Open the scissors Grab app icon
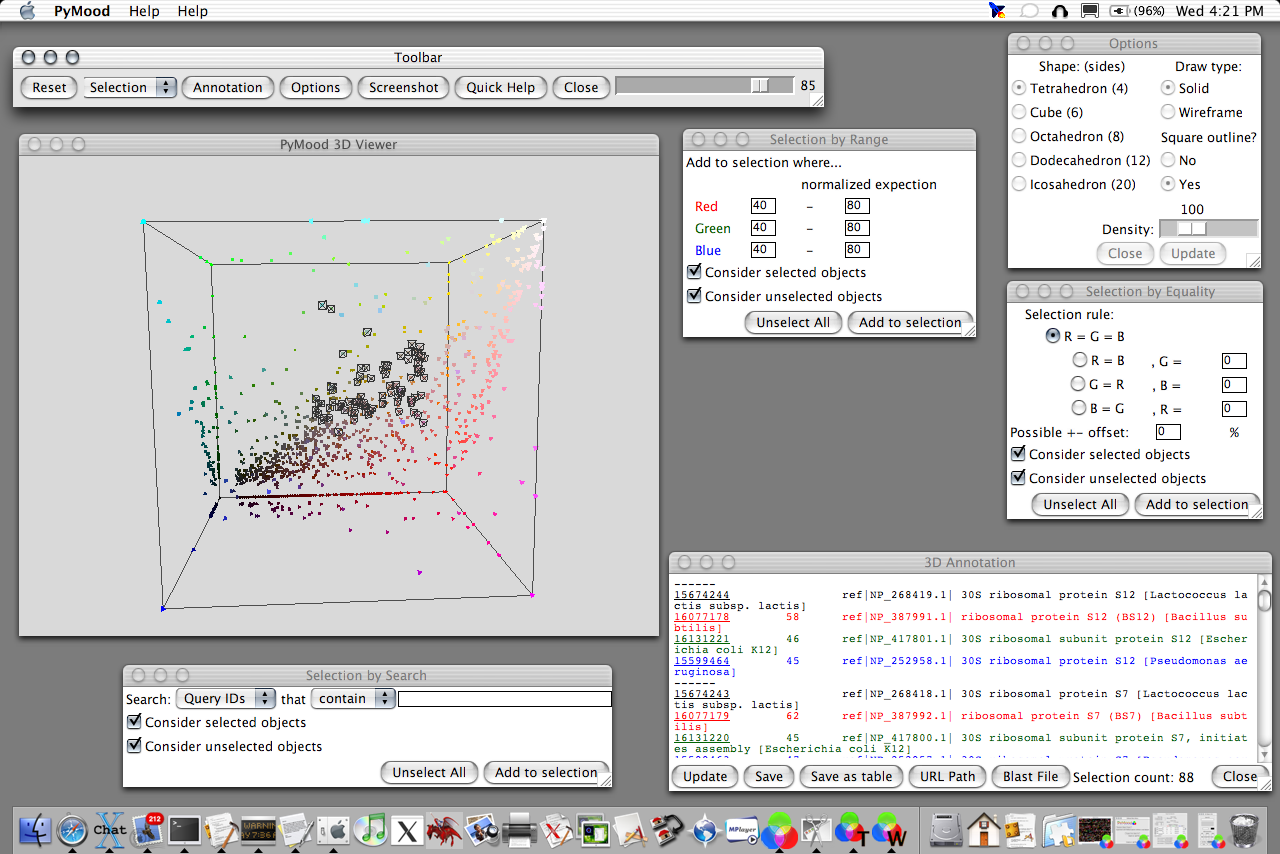The width and height of the screenshot is (1280, 854). coord(817,829)
